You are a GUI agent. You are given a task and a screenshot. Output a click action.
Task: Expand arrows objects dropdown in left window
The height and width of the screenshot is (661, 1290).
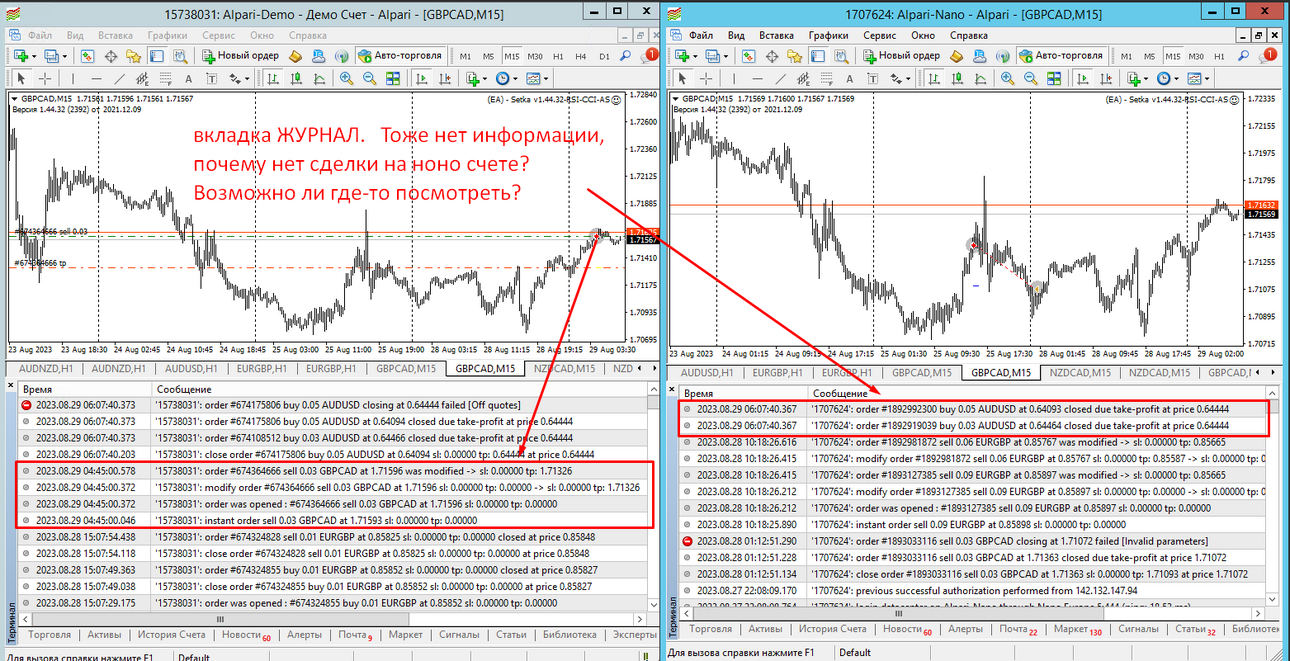click(x=247, y=78)
